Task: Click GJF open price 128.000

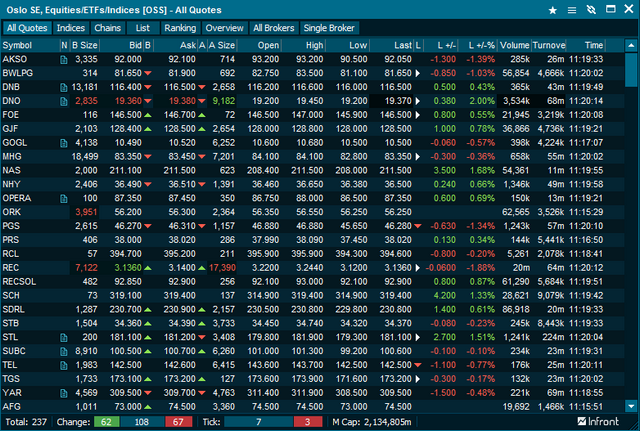Action: (263, 129)
